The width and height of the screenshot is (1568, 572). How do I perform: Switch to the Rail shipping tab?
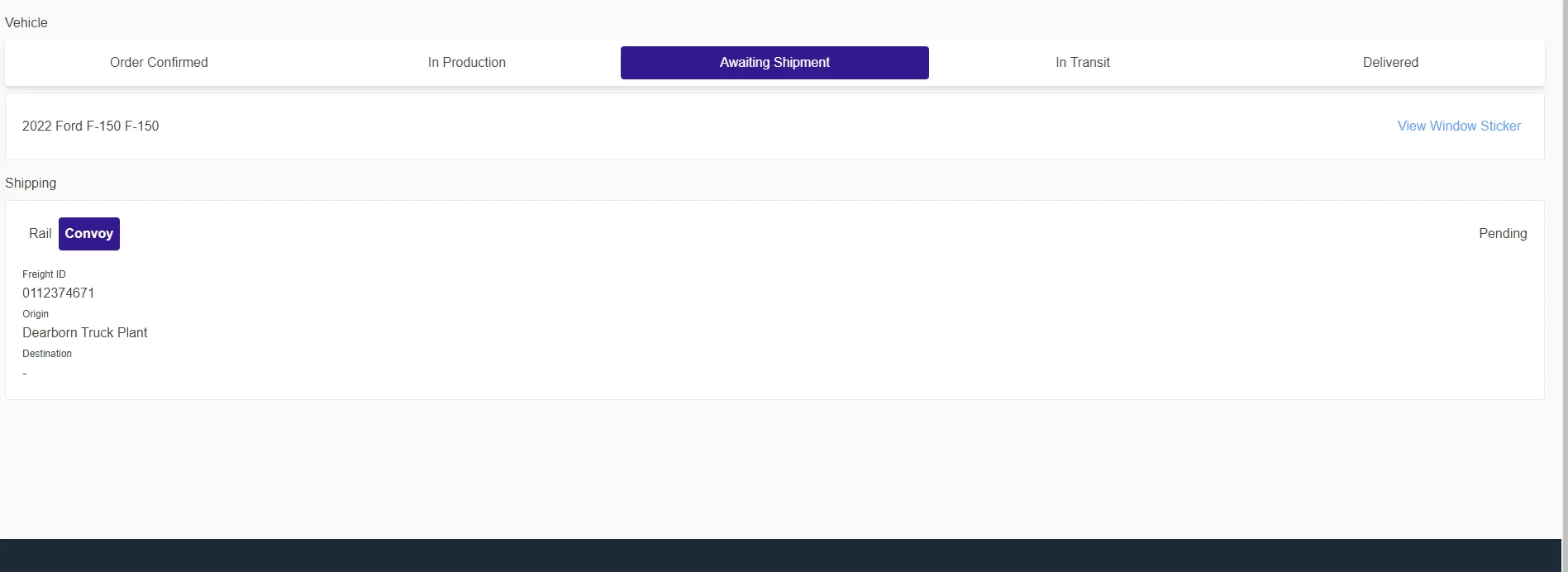pos(40,234)
